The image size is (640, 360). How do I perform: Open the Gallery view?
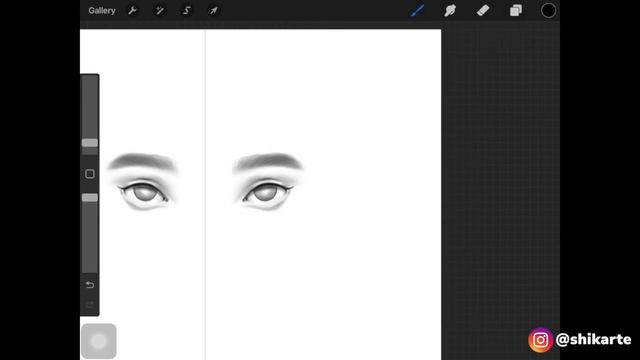[x=102, y=11]
